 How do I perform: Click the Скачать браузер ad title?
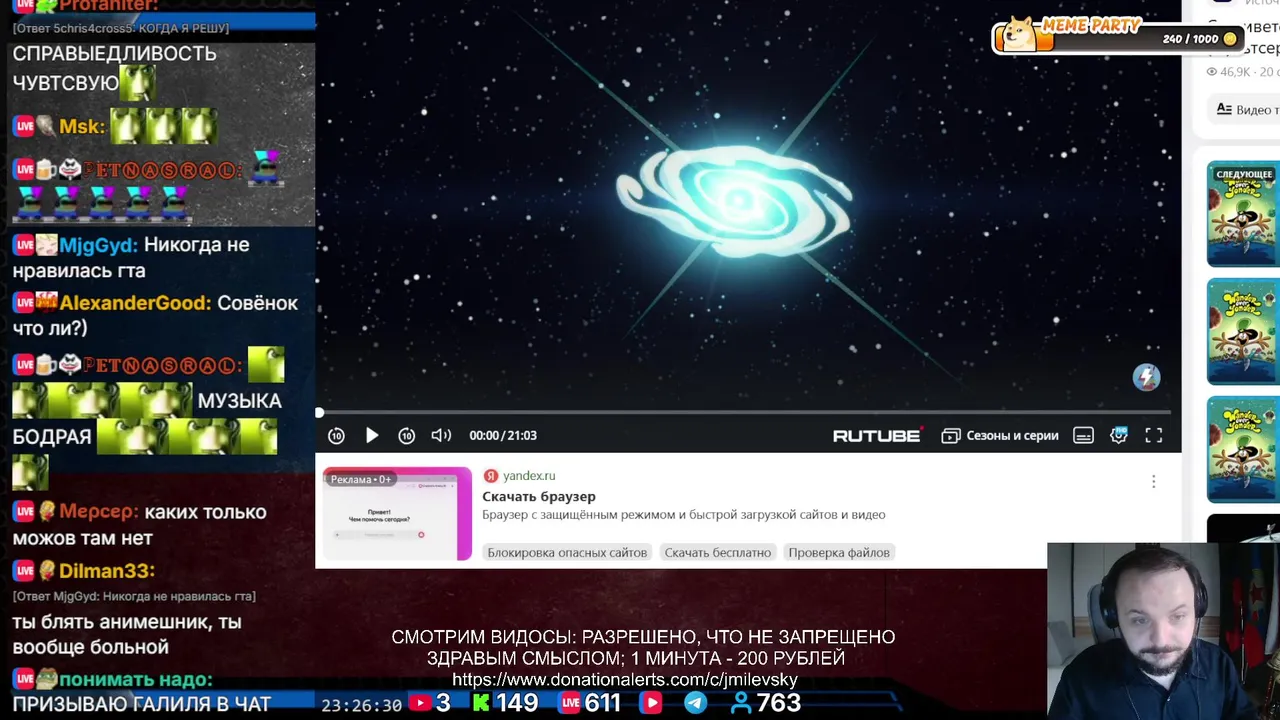point(538,496)
